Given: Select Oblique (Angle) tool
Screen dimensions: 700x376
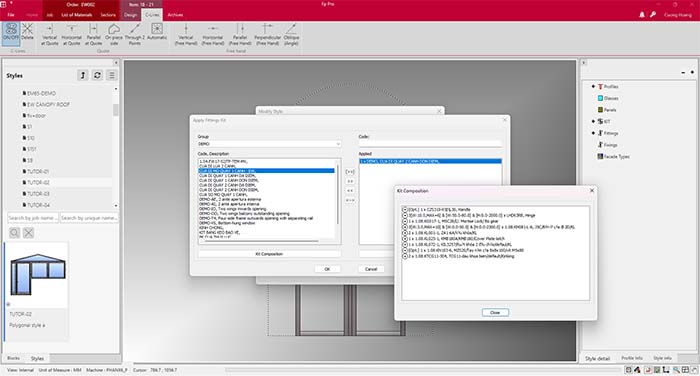Looking at the screenshot, I should (291, 34).
